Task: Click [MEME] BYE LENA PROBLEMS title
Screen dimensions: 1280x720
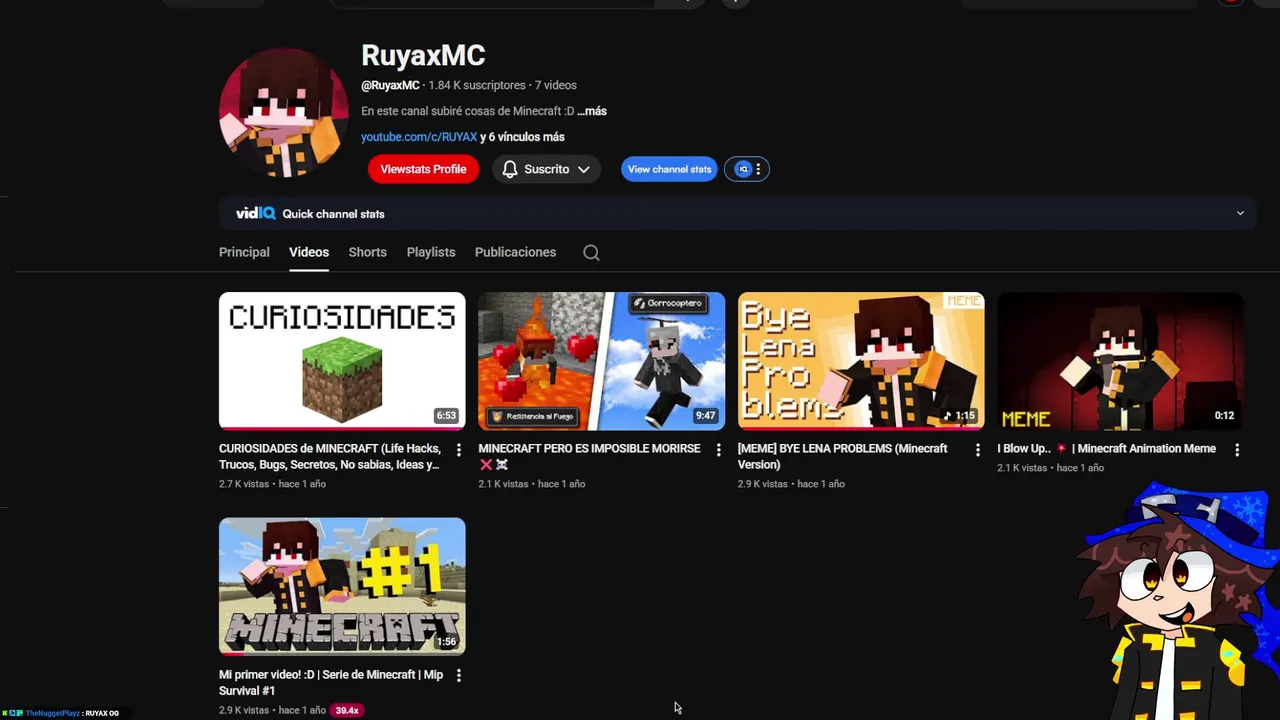Action: [x=843, y=456]
